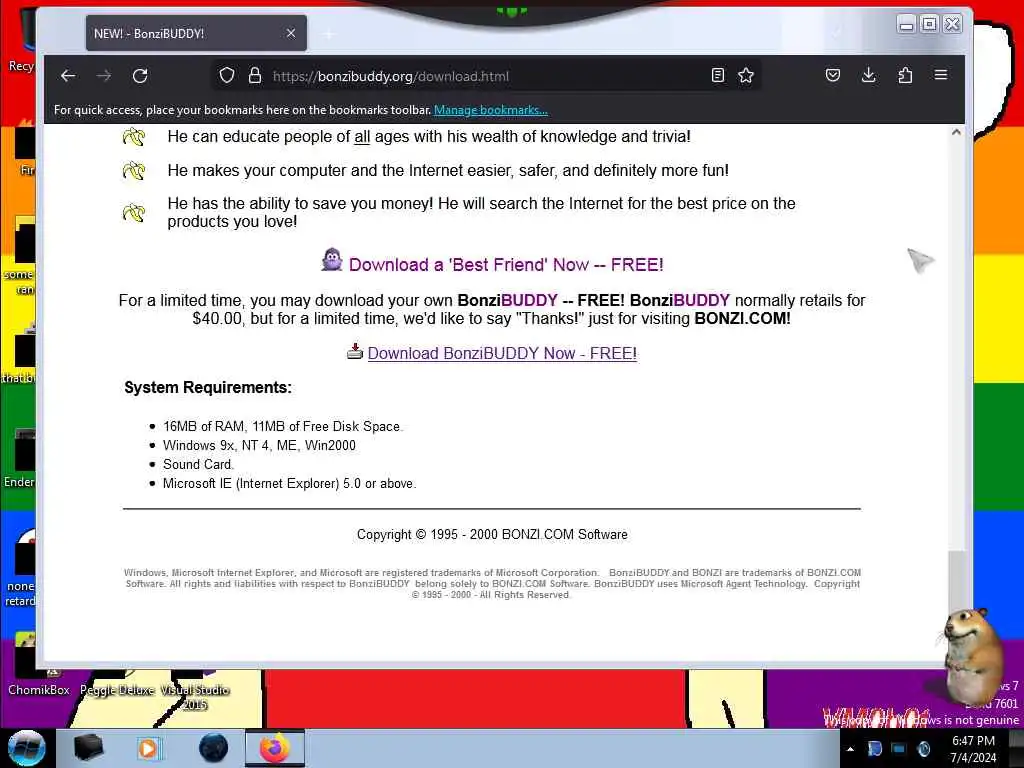The width and height of the screenshot is (1024, 768).
Task: Go back with the Firefox back arrow
Action: (68, 76)
